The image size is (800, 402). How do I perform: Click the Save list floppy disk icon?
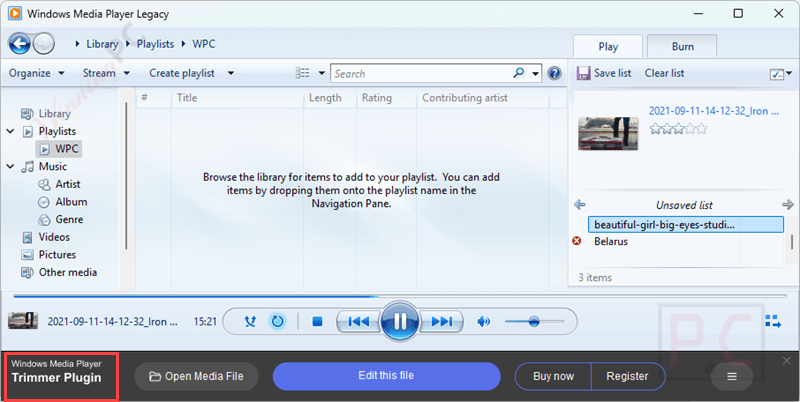point(583,73)
